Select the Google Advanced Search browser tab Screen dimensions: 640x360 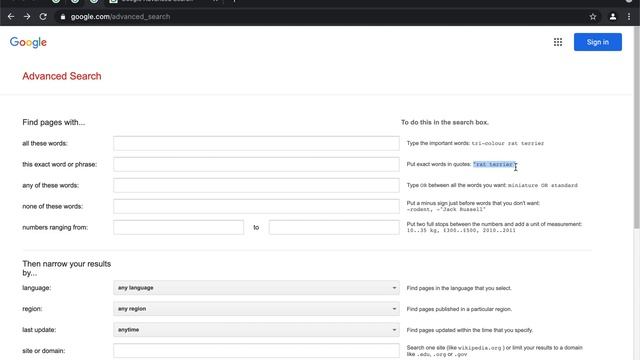[x=163, y=1]
